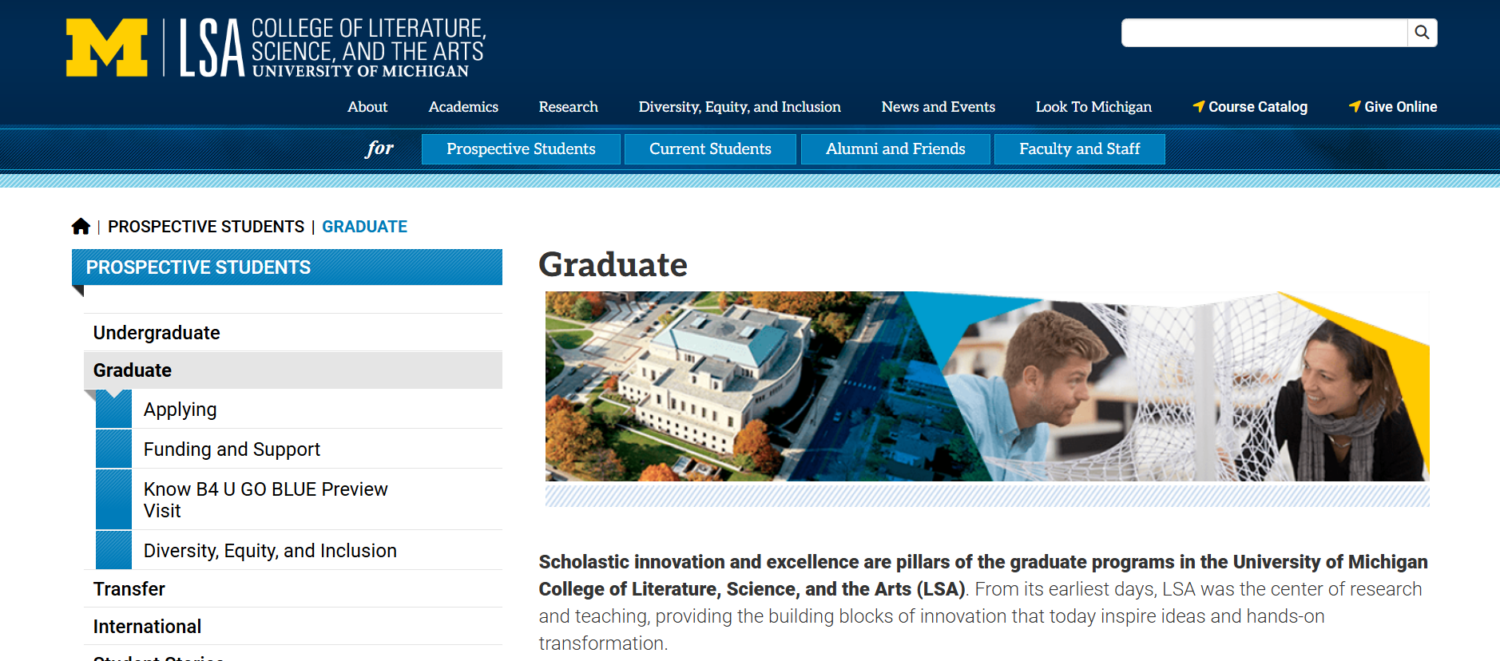The image size is (1500, 661).
Task: Open the Graduate breadcrumb link
Action: point(364,226)
